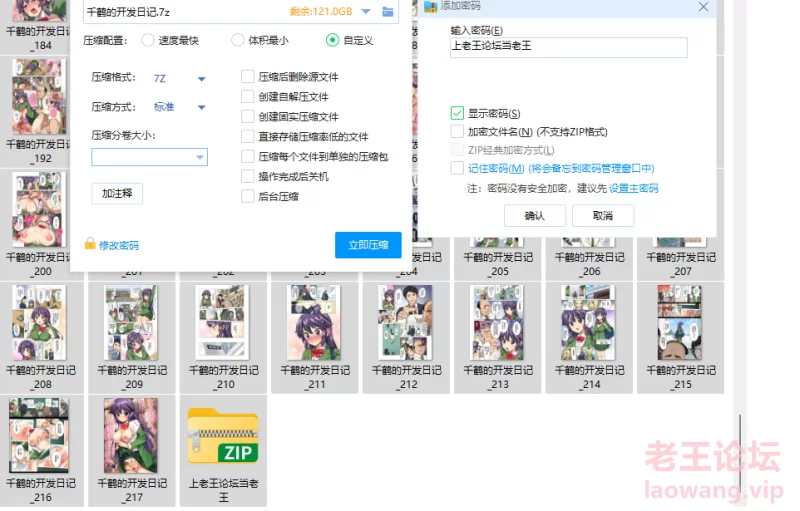The width and height of the screenshot is (800, 511).
Task: Select thumbnail 千鹤的开发日记_212
Action: point(406,322)
